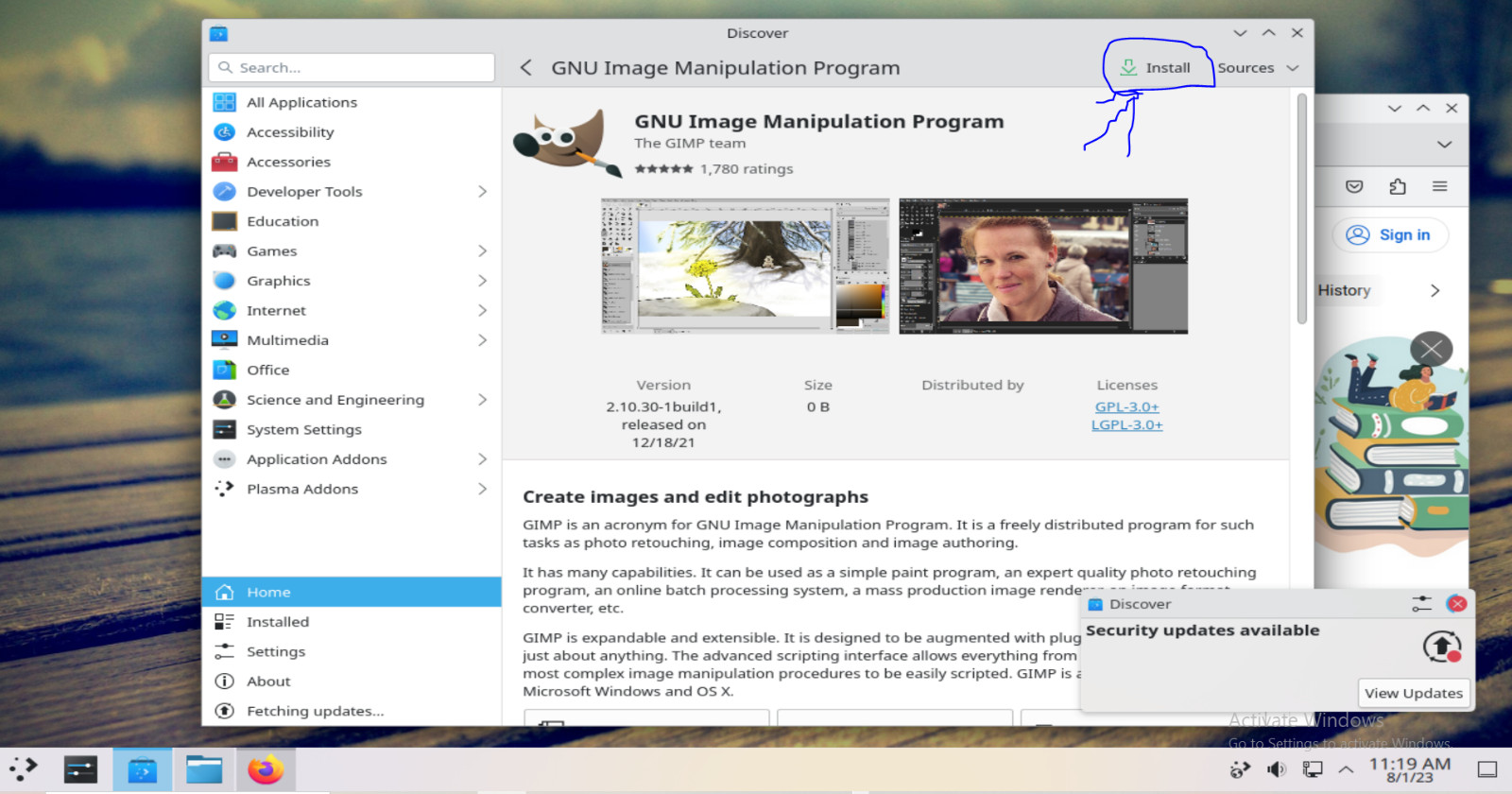The height and width of the screenshot is (794, 1512).
Task: Open the Settings page in Discover
Action: (x=352, y=651)
